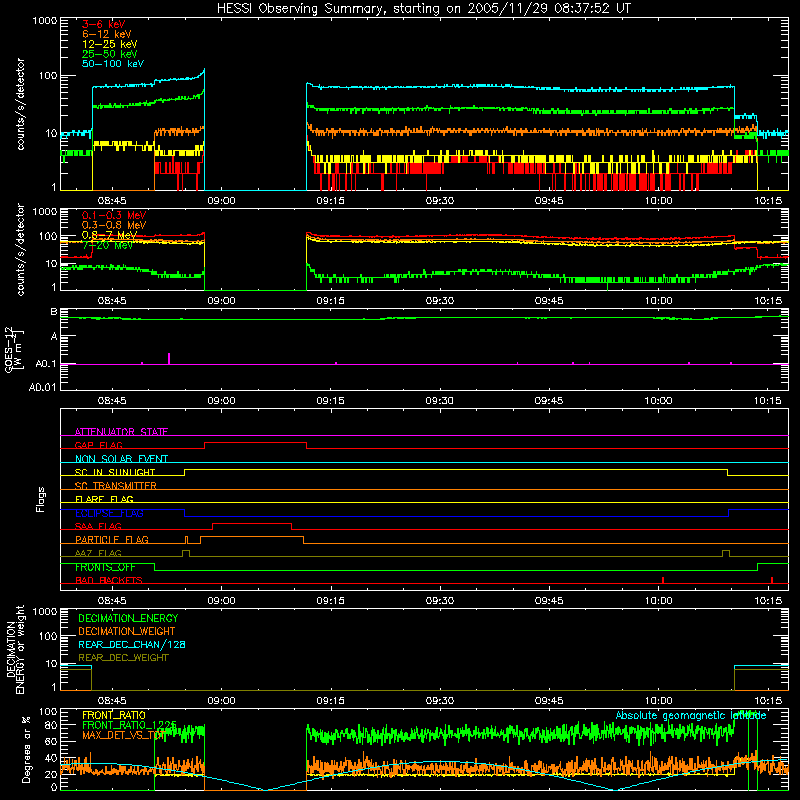Select the orange 6-12 keV legend label
The height and width of the screenshot is (800, 800).
106,34
